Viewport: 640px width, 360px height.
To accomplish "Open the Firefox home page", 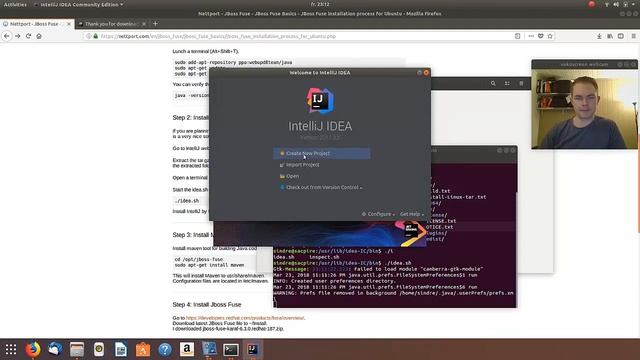I will point(39,36).
